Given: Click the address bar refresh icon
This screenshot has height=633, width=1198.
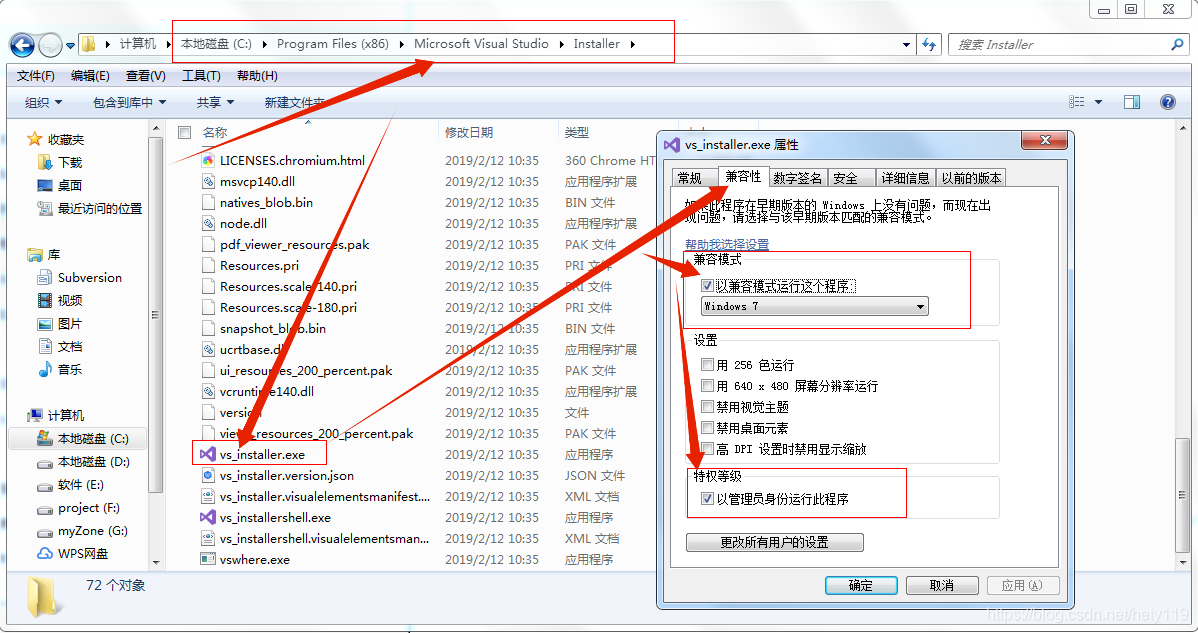Looking at the screenshot, I should point(929,44).
